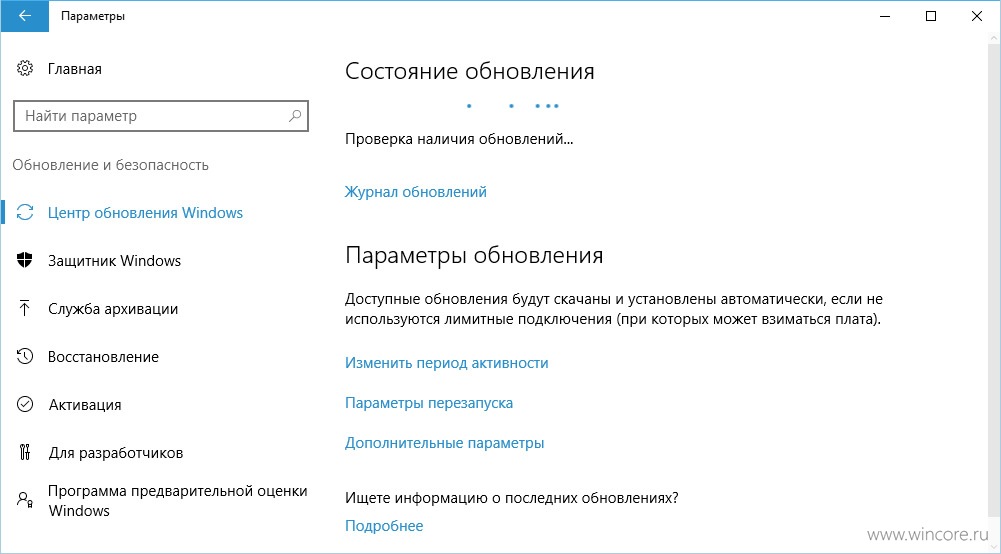This screenshot has height=554, width=1001.
Task: Select the Windows Update sync icon
Action: (25, 213)
